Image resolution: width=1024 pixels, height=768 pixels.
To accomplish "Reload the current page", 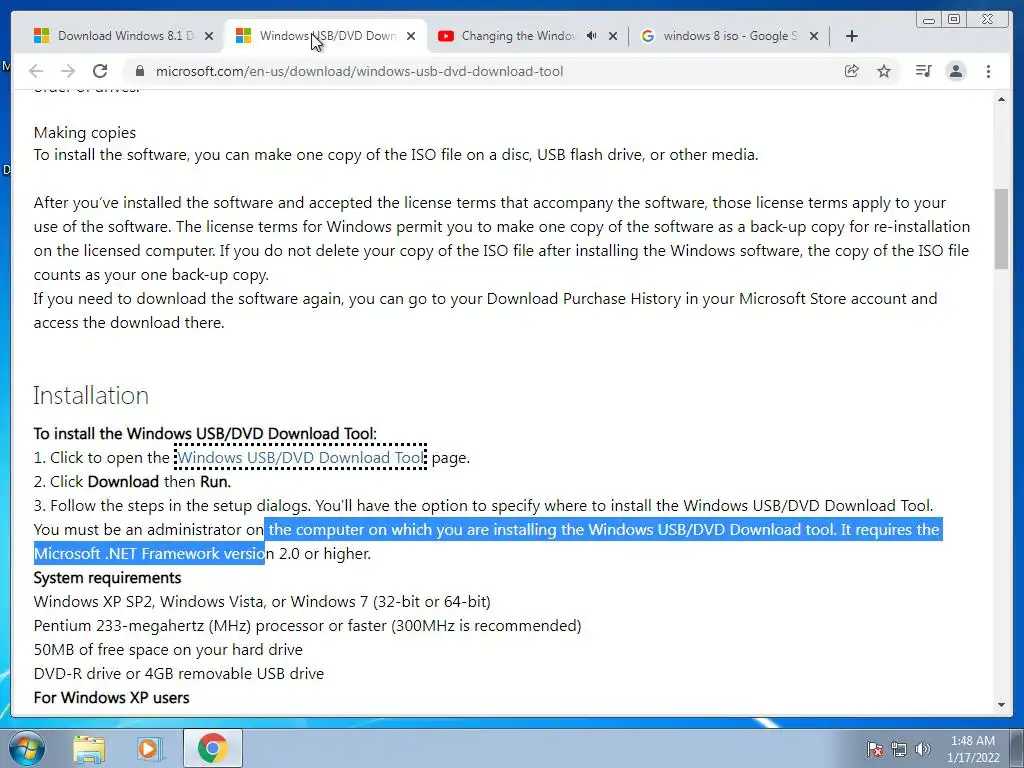I will (x=100, y=71).
